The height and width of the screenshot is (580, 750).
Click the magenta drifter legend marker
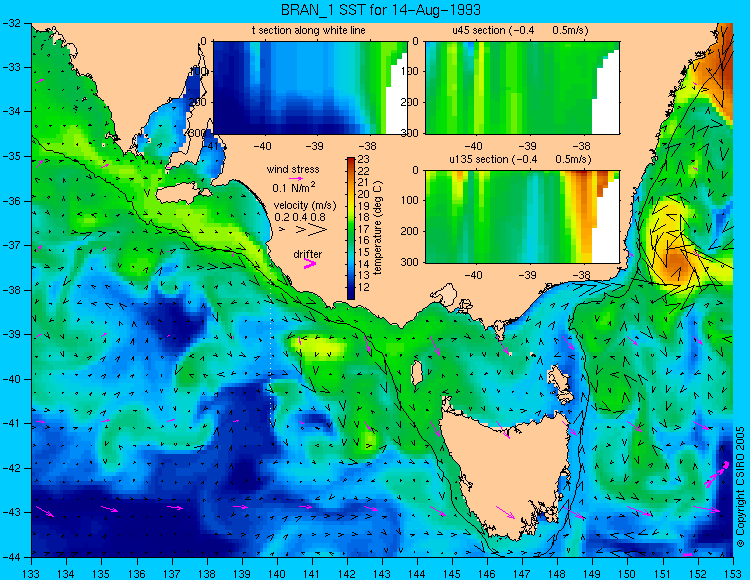tap(310, 263)
